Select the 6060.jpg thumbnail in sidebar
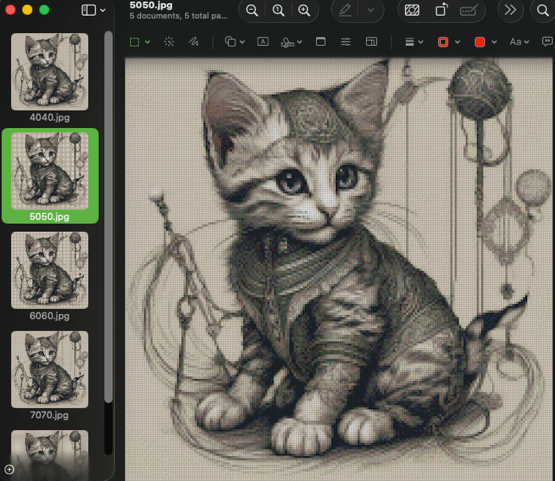The width and height of the screenshot is (555, 481). (x=50, y=276)
